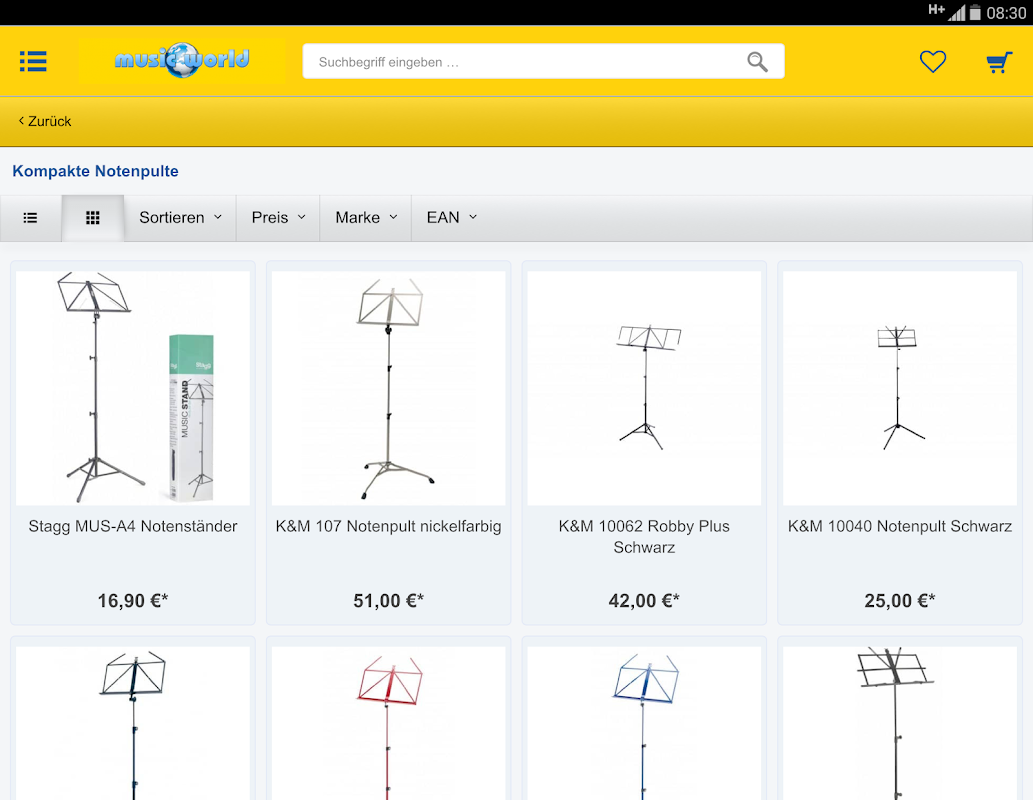The image size is (1033, 800).
Task: Open Stagg MUS-A4 Notenständer product image
Action: 132,388
